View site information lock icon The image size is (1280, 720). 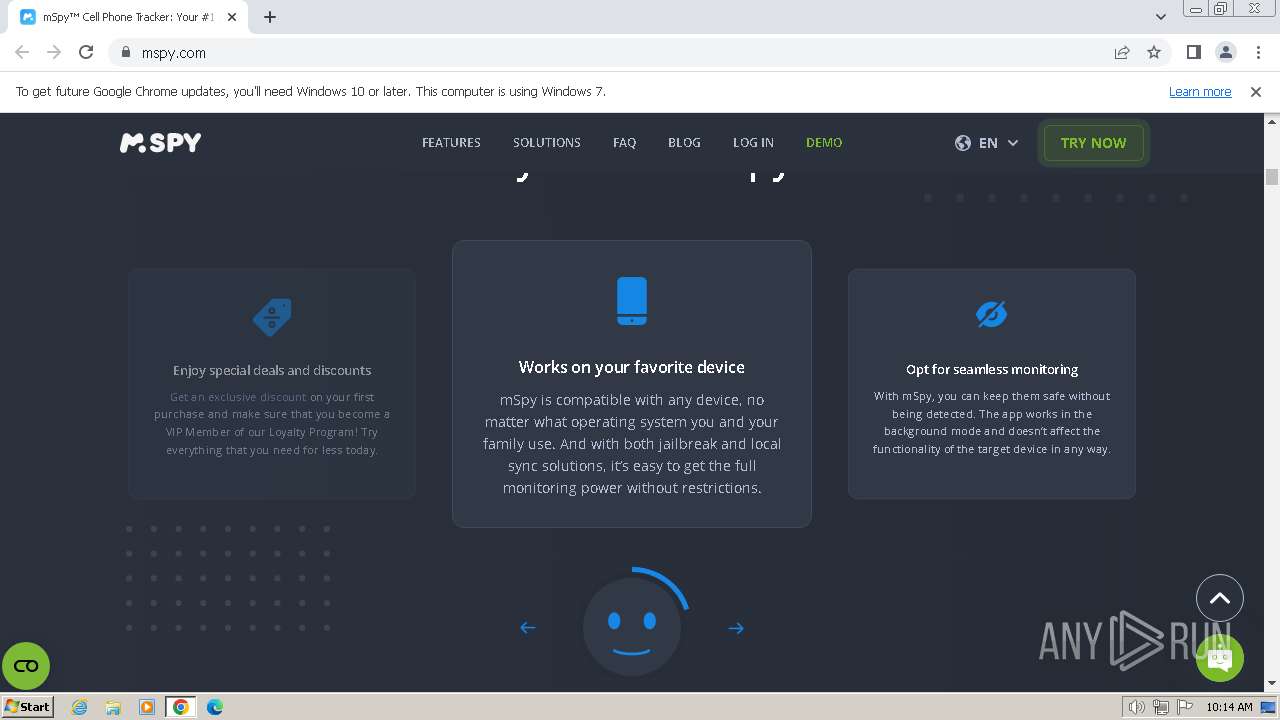[x=126, y=53]
